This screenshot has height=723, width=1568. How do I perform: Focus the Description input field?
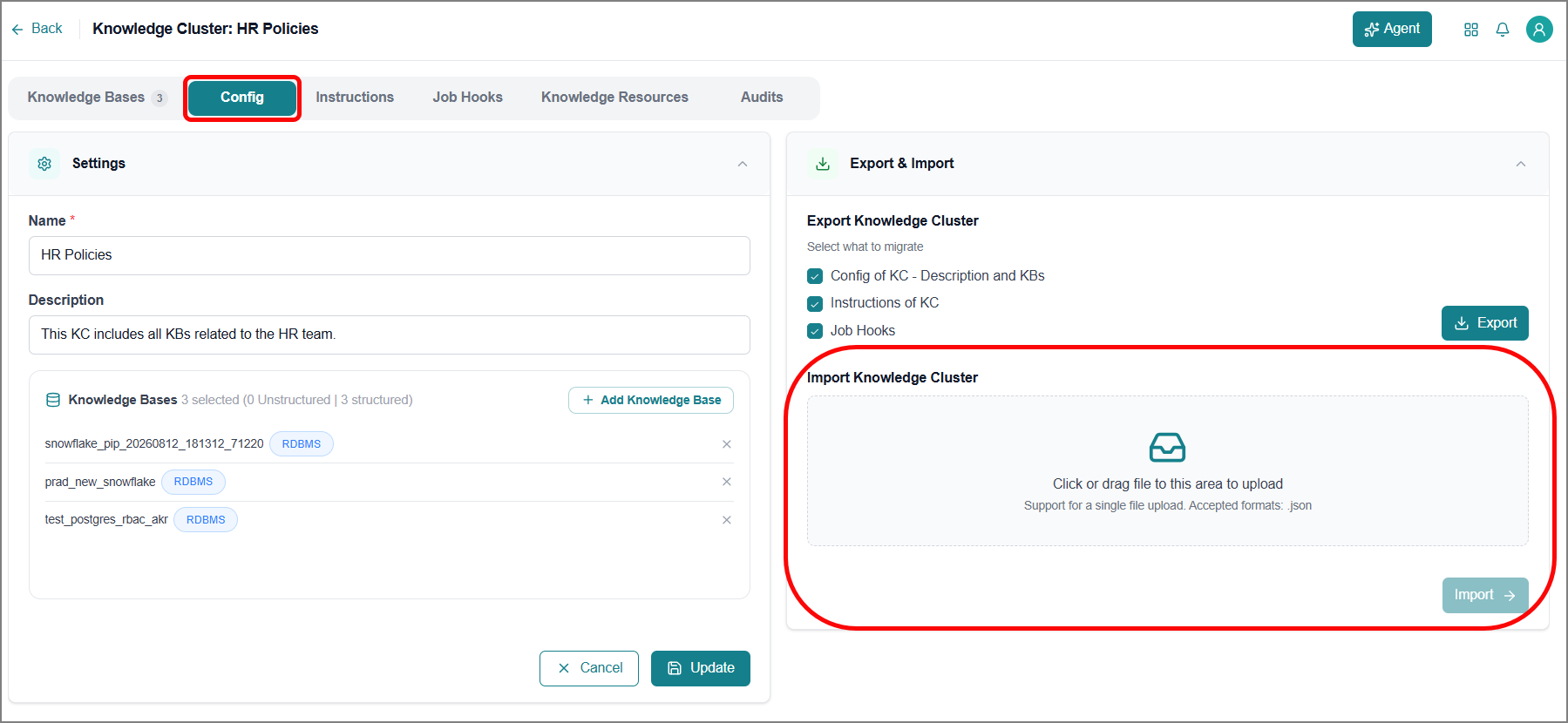point(389,334)
